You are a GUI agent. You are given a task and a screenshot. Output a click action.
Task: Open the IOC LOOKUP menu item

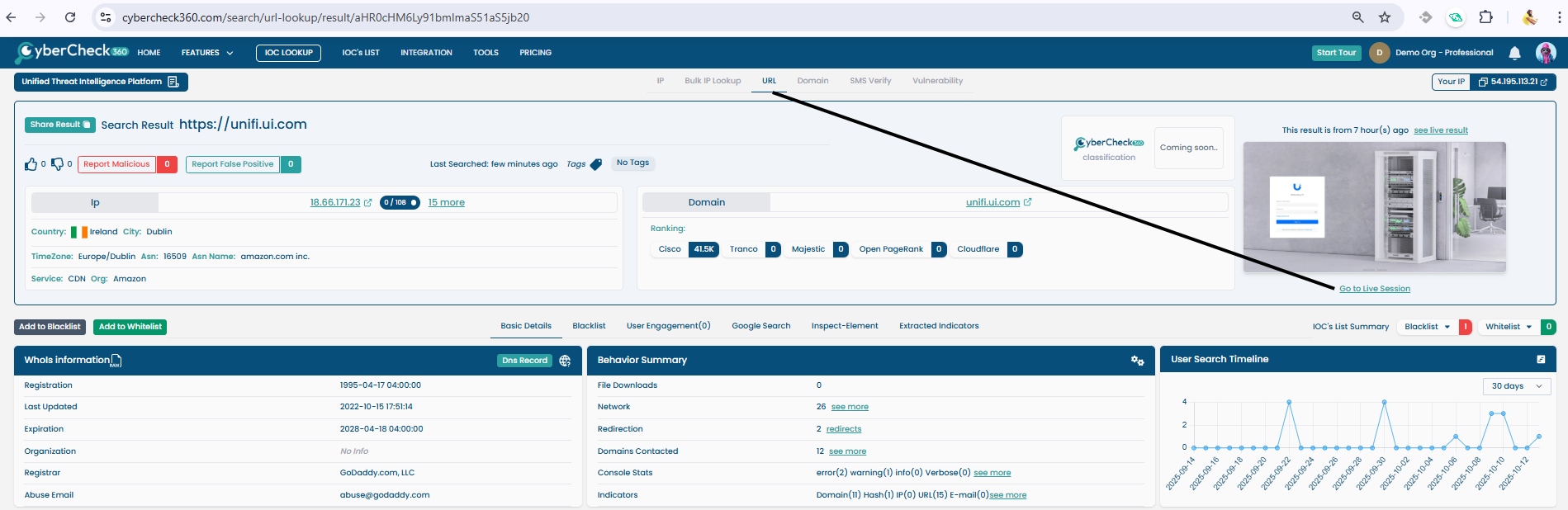pos(288,53)
